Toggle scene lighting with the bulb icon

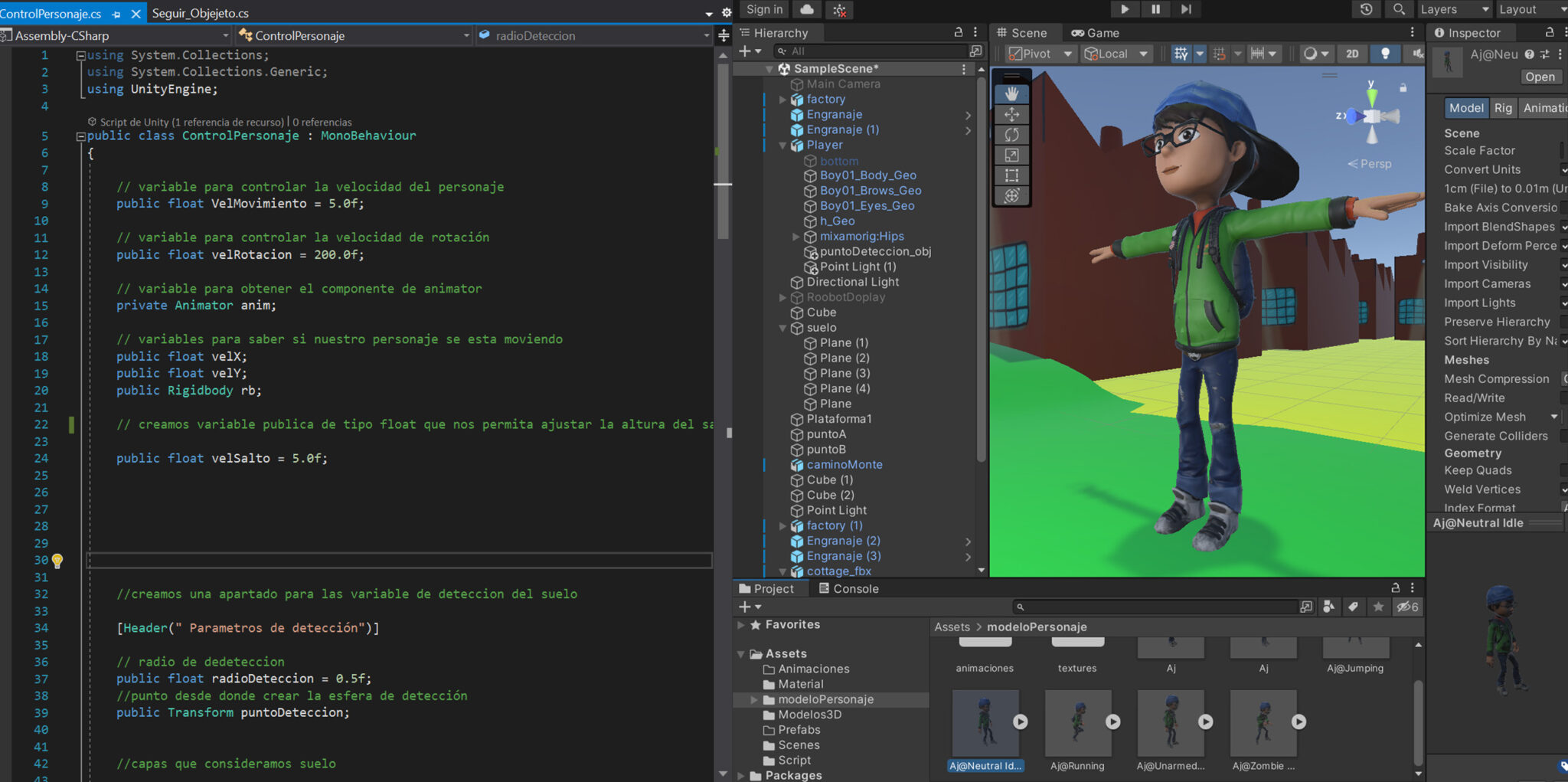[1387, 54]
